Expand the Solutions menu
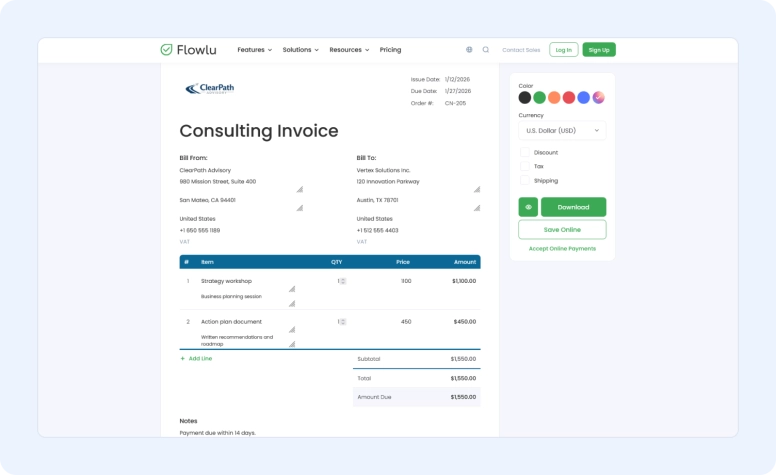Screen dimensions: 776x475 point(300,49)
